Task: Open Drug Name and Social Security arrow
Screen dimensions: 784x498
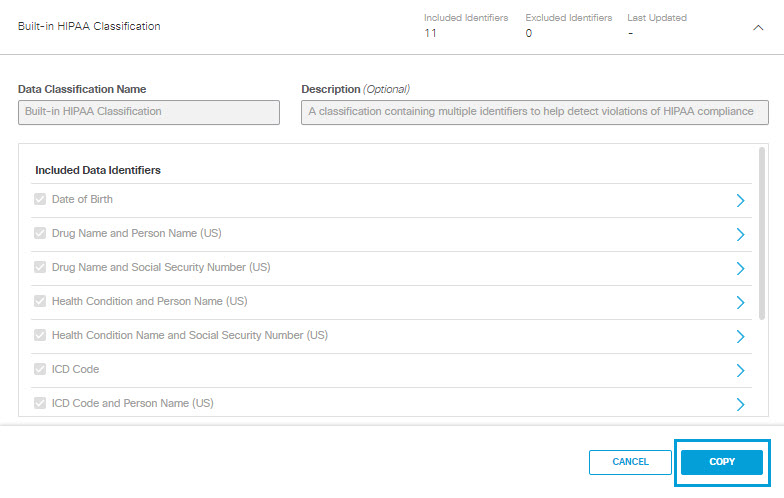Action: tap(740, 268)
